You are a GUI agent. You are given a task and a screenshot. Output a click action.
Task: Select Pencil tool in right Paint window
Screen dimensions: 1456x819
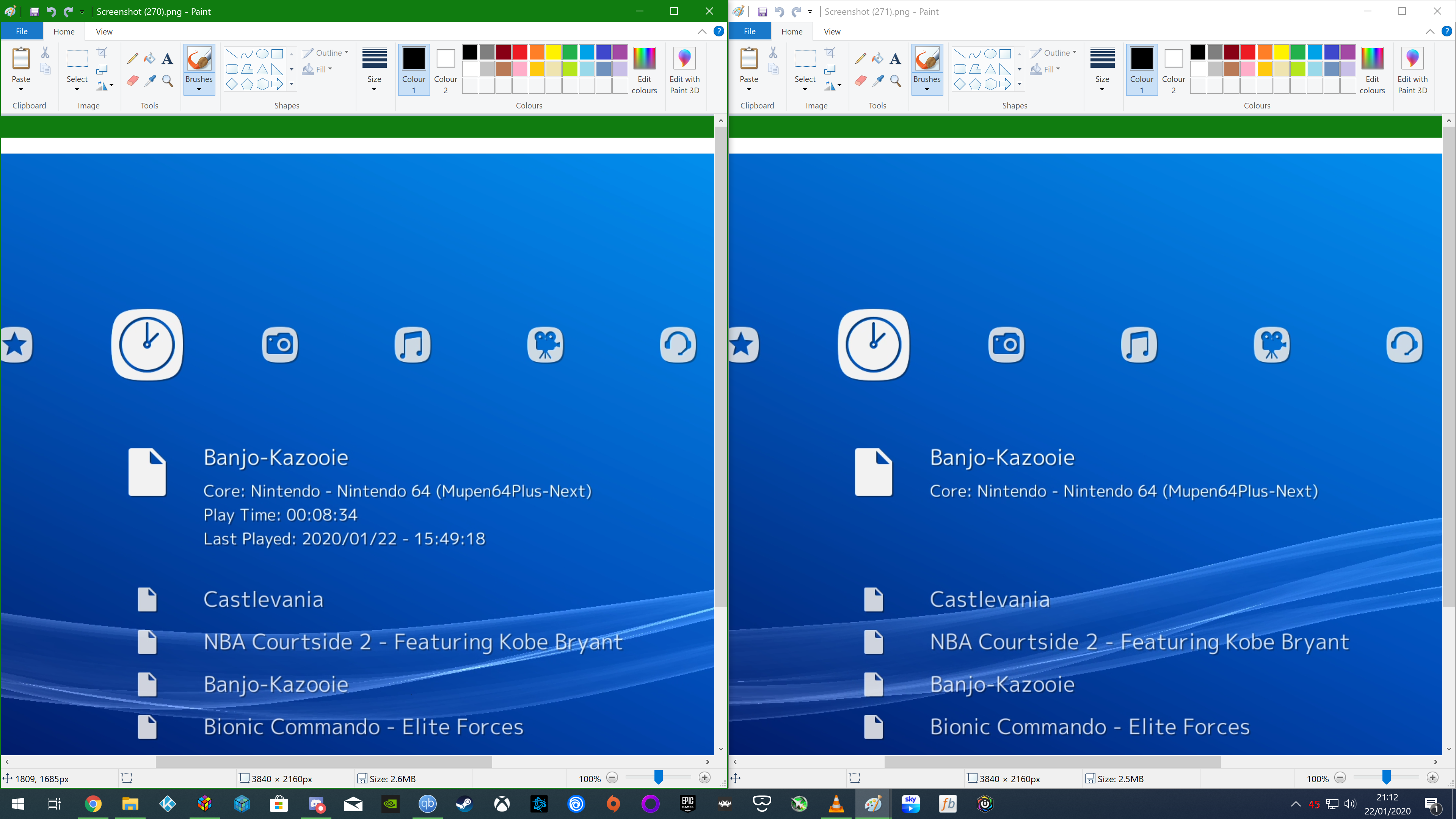pyautogui.click(x=860, y=58)
